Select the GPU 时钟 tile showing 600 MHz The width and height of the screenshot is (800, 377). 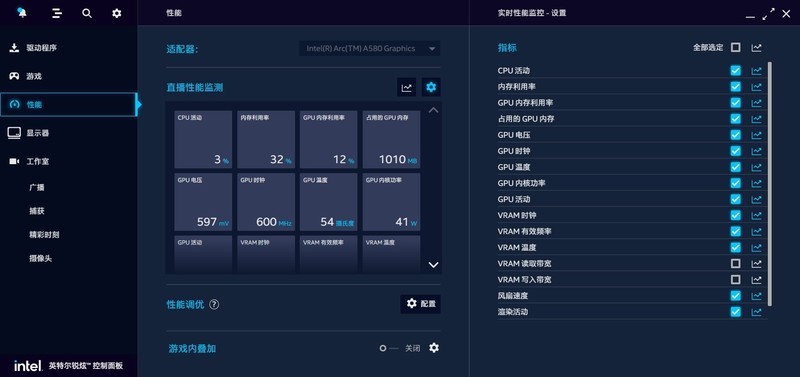(266, 202)
